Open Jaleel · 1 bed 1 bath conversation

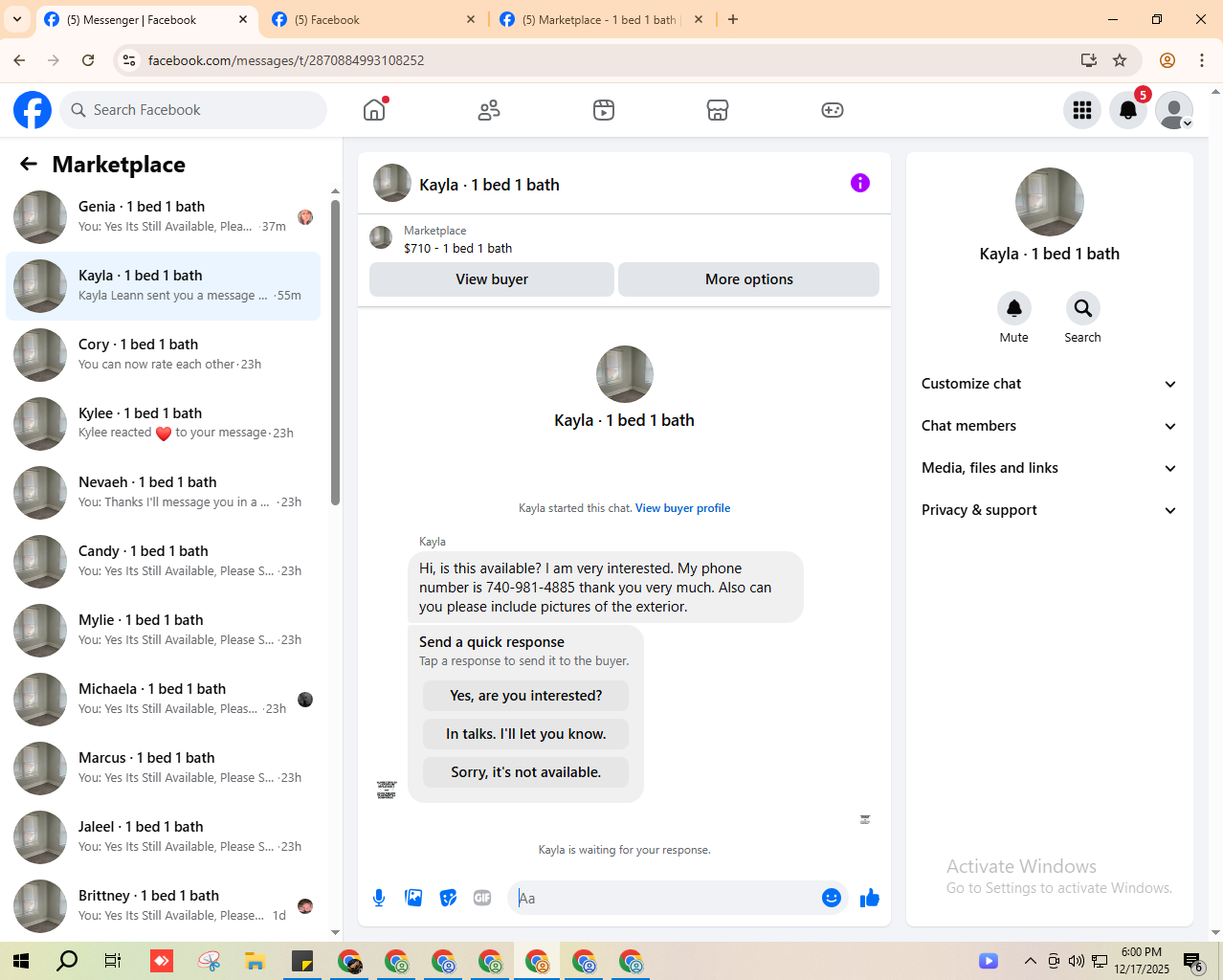pyautogui.click(x=164, y=837)
